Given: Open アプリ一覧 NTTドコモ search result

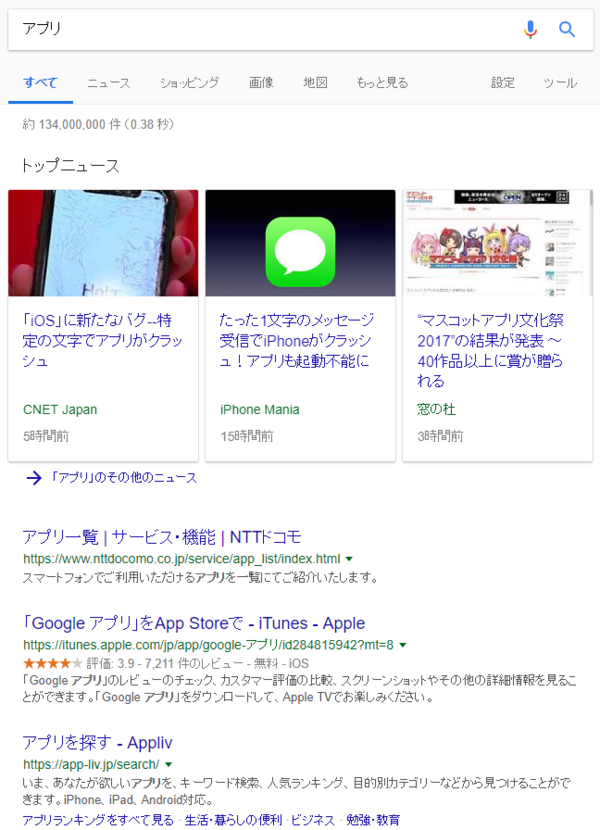Looking at the screenshot, I should tap(162, 537).
